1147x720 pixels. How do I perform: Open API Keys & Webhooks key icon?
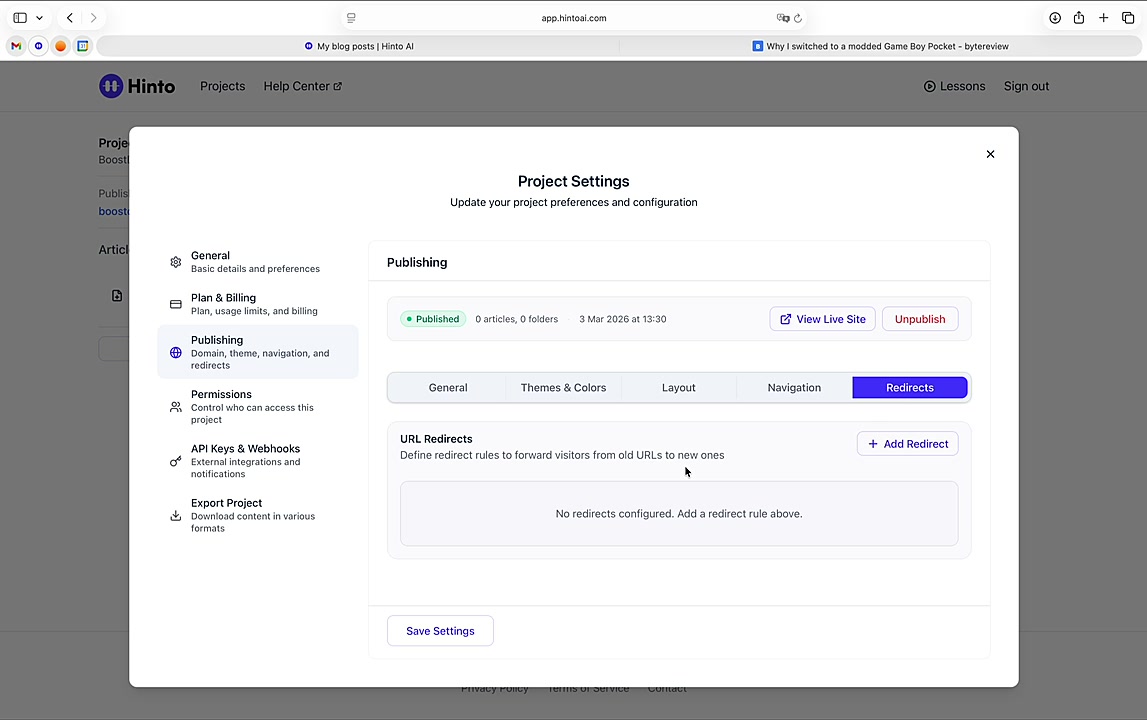coord(176,461)
